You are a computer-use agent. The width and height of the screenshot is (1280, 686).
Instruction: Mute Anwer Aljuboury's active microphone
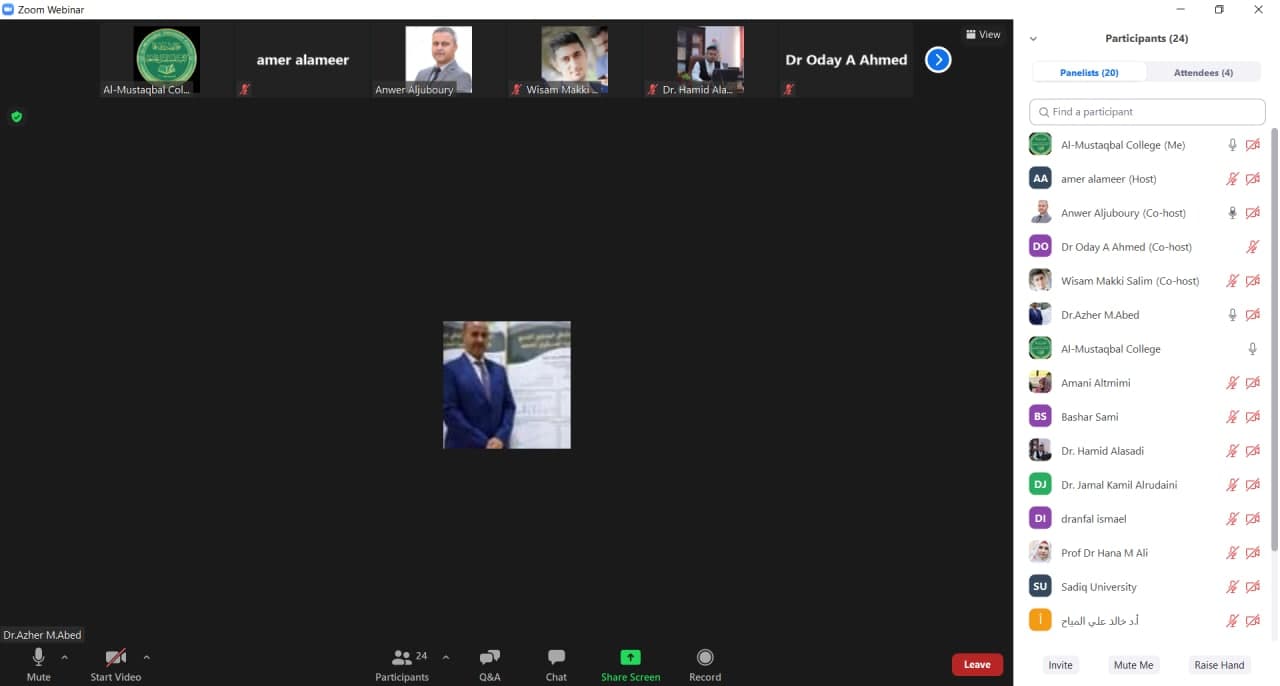pyautogui.click(x=1232, y=212)
